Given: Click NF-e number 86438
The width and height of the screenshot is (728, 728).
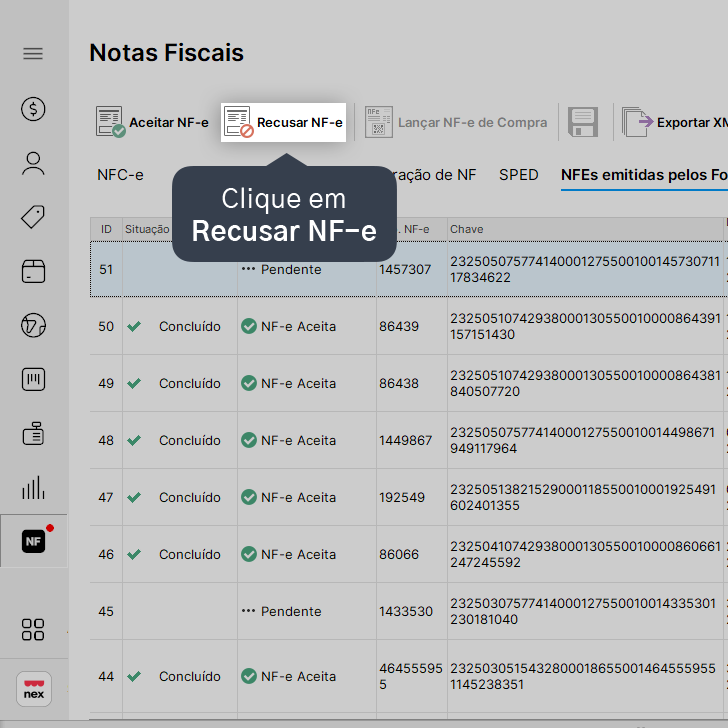Looking at the screenshot, I should [399, 384].
